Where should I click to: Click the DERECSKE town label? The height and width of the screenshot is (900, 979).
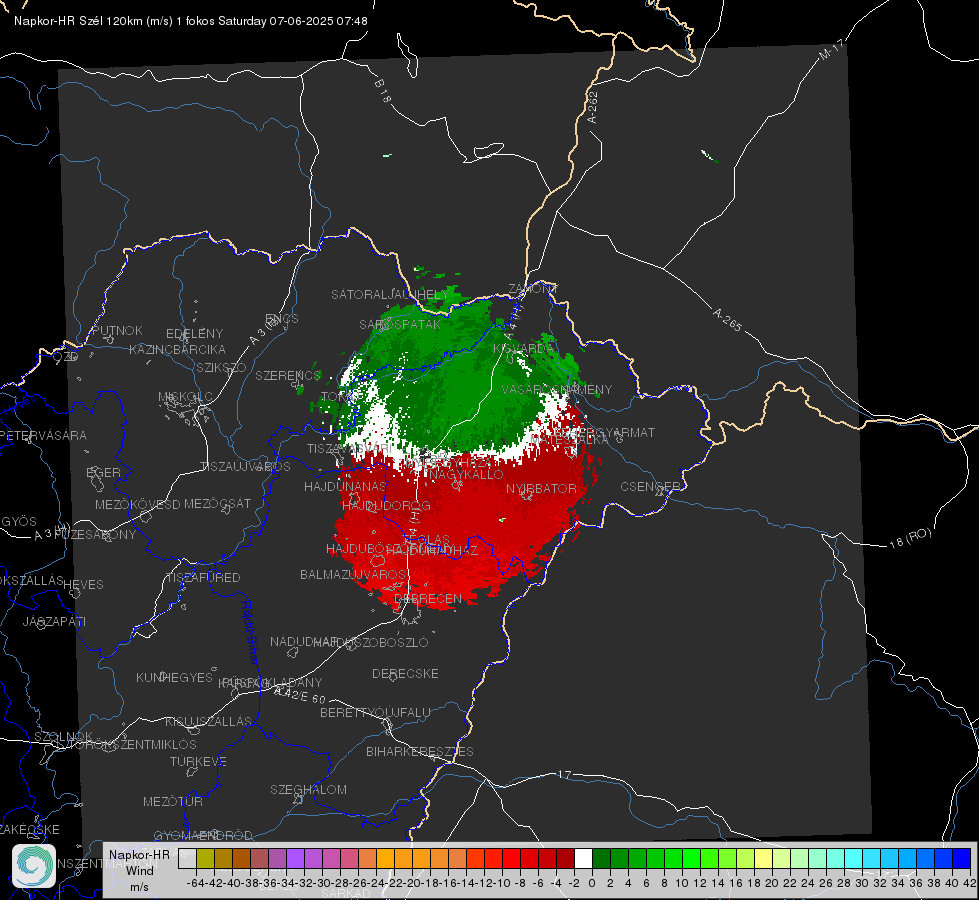pyautogui.click(x=405, y=673)
